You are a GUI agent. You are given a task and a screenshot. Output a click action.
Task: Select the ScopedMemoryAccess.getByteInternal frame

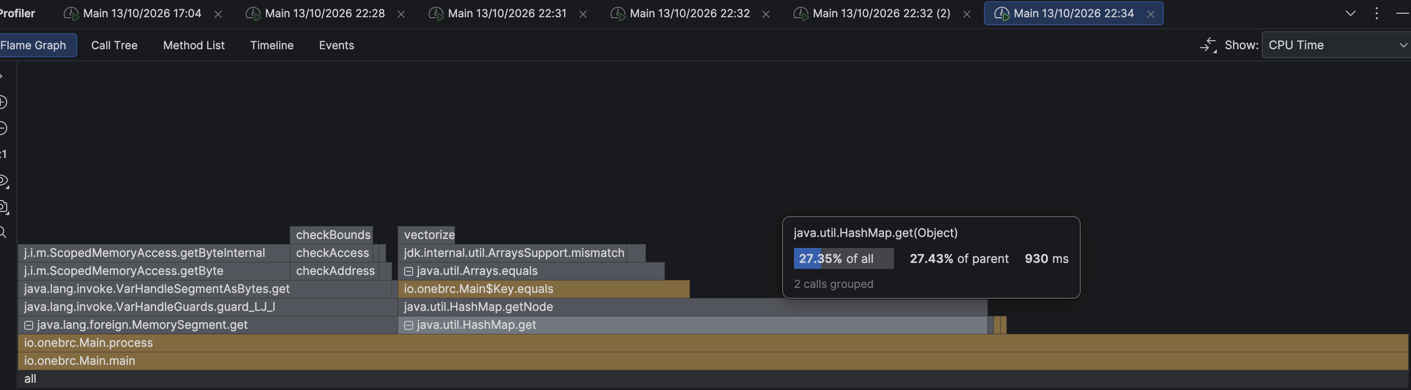click(x=154, y=253)
